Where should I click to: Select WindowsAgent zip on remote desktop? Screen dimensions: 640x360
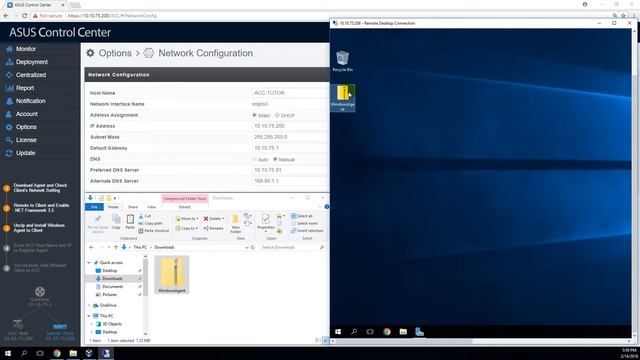(343, 98)
